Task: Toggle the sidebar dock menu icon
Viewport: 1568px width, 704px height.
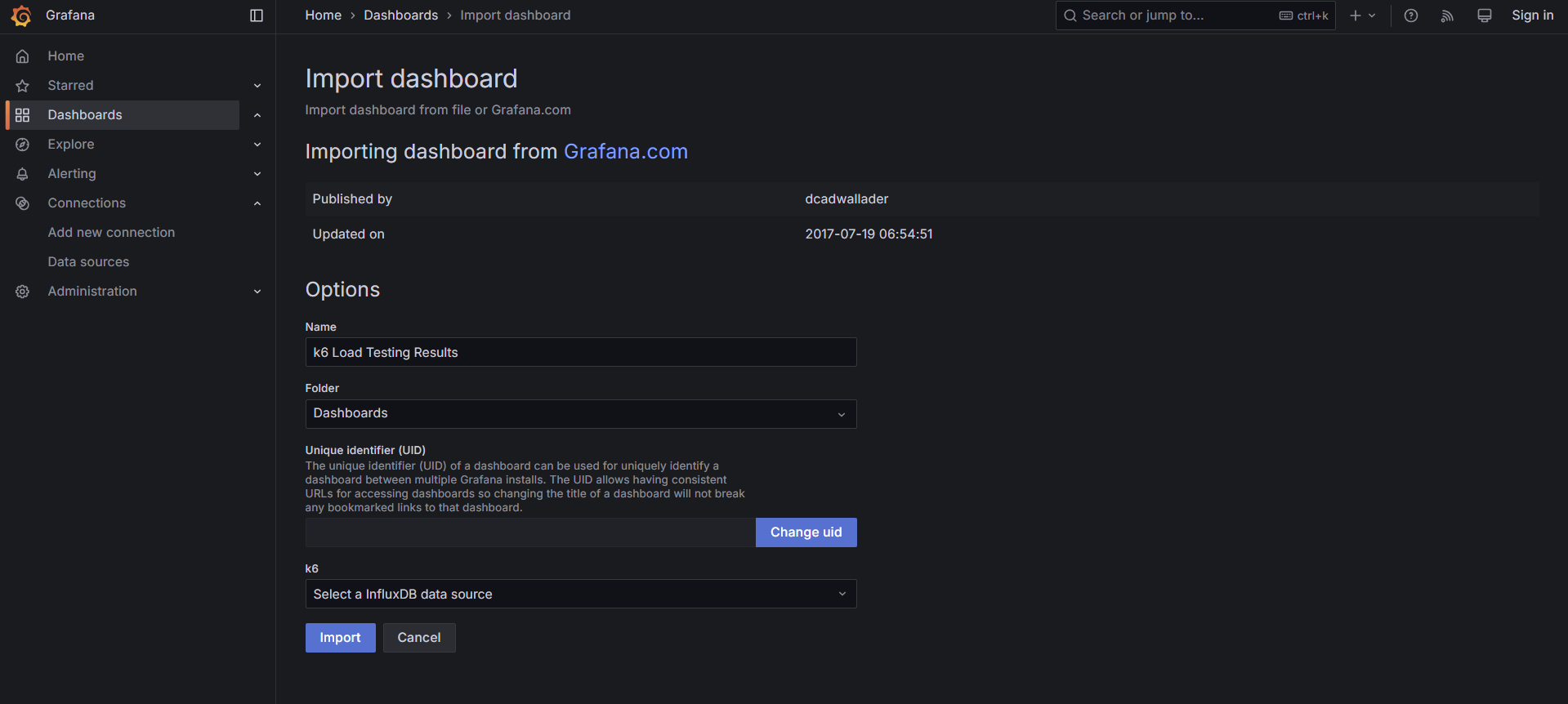Action: 257,16
